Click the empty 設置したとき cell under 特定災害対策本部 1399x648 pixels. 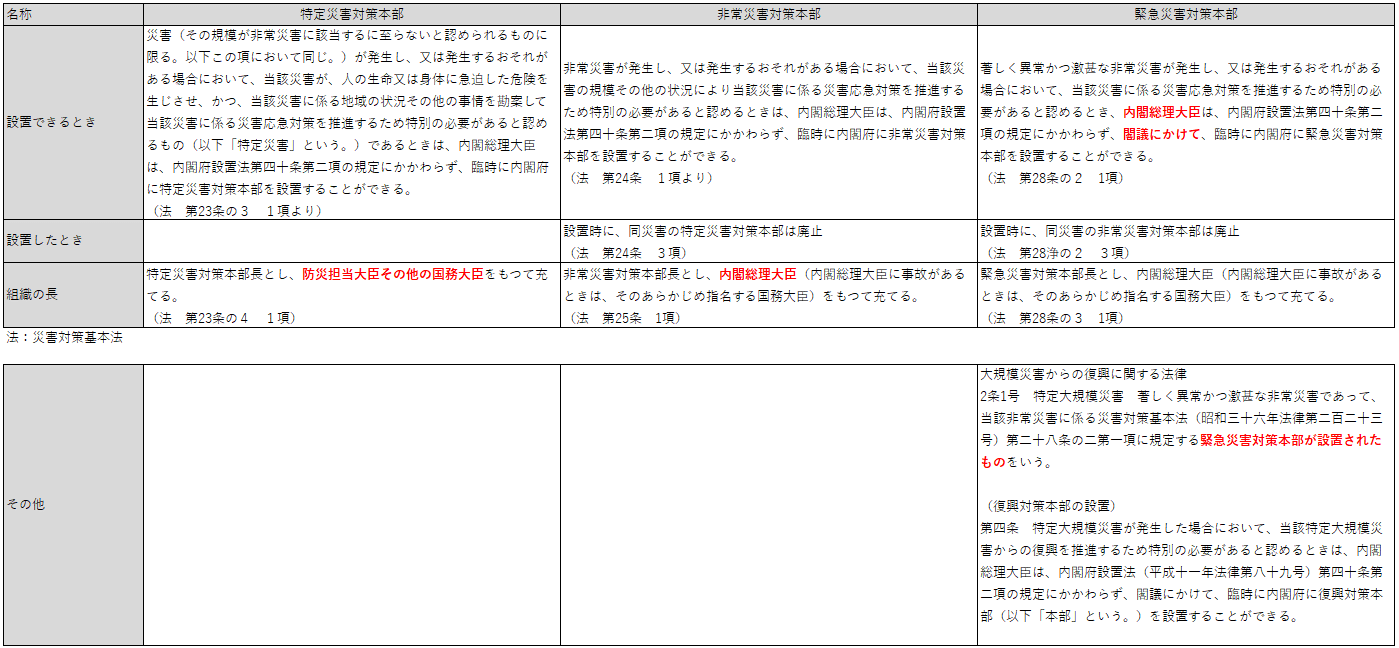coord(351,241)
